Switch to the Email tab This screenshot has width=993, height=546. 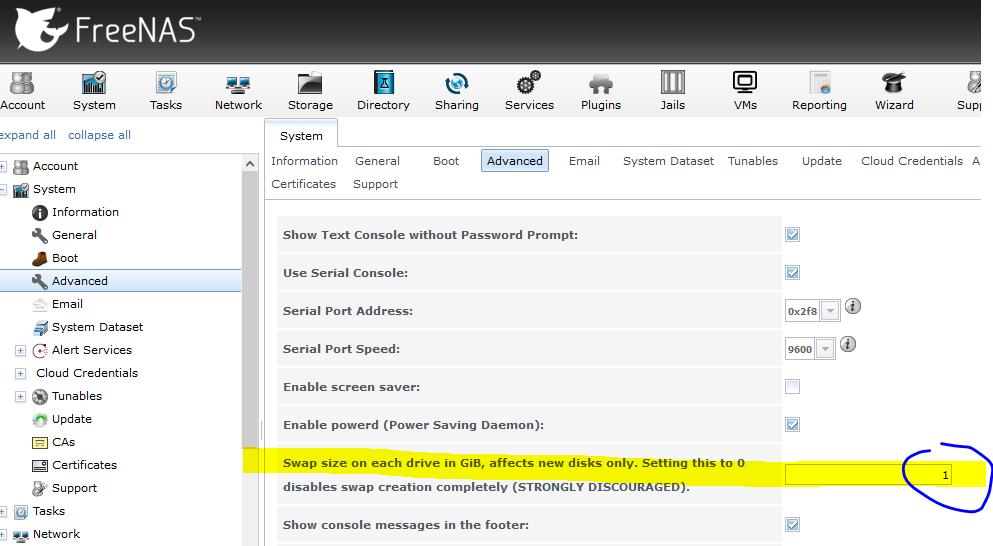point(584,161)
